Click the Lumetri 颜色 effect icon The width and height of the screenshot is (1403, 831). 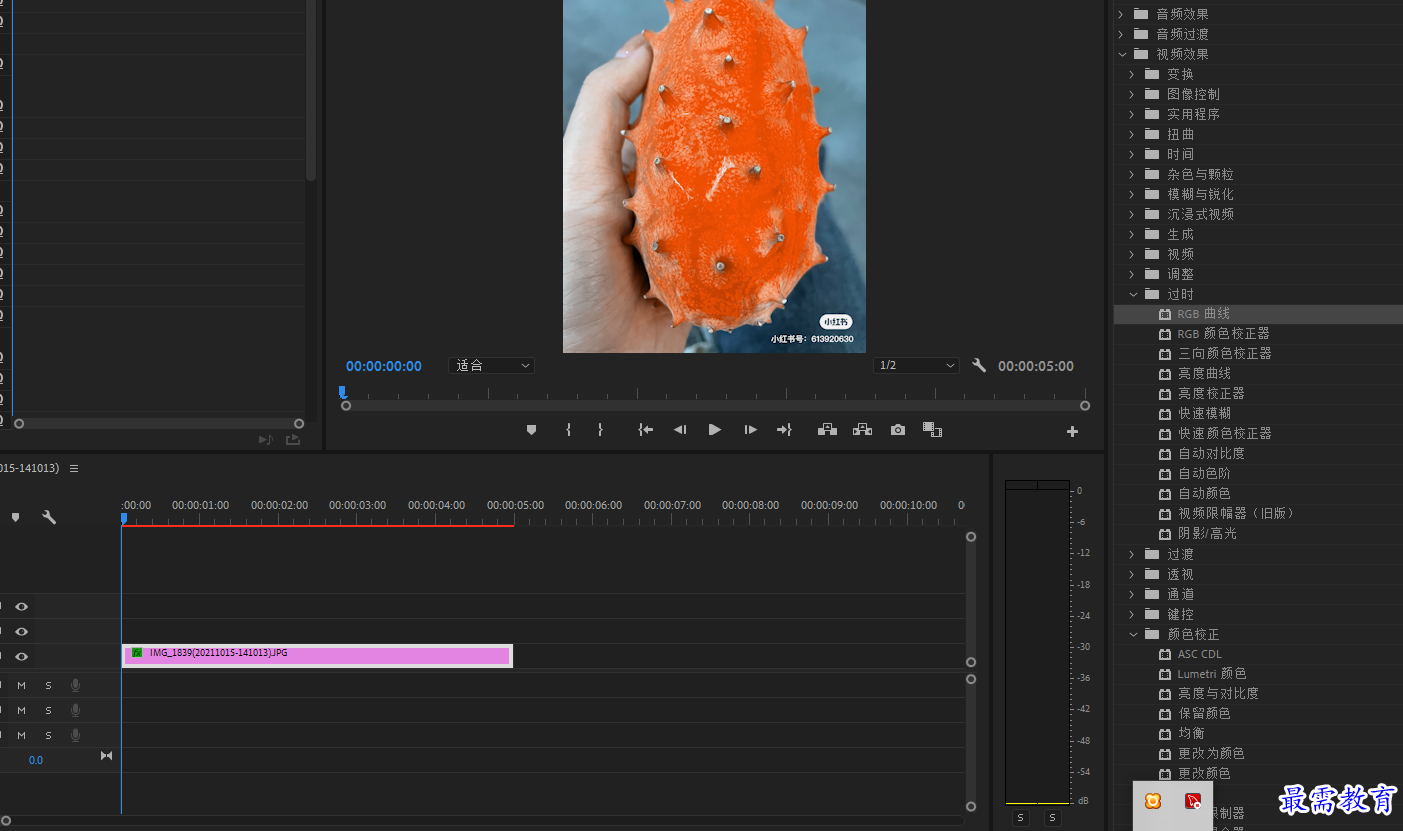pos(1165,674)
